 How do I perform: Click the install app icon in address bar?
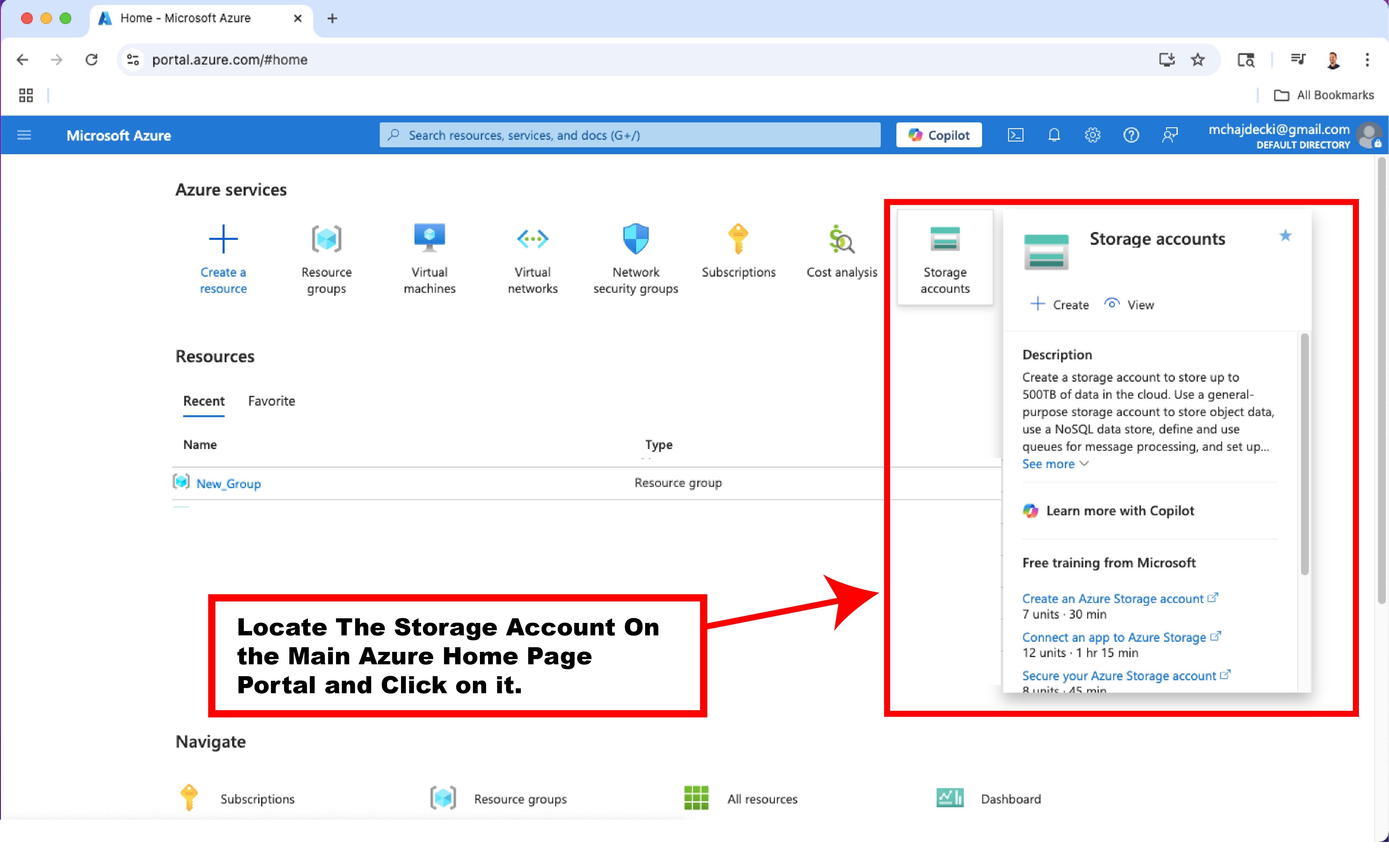click(1167, 60)
